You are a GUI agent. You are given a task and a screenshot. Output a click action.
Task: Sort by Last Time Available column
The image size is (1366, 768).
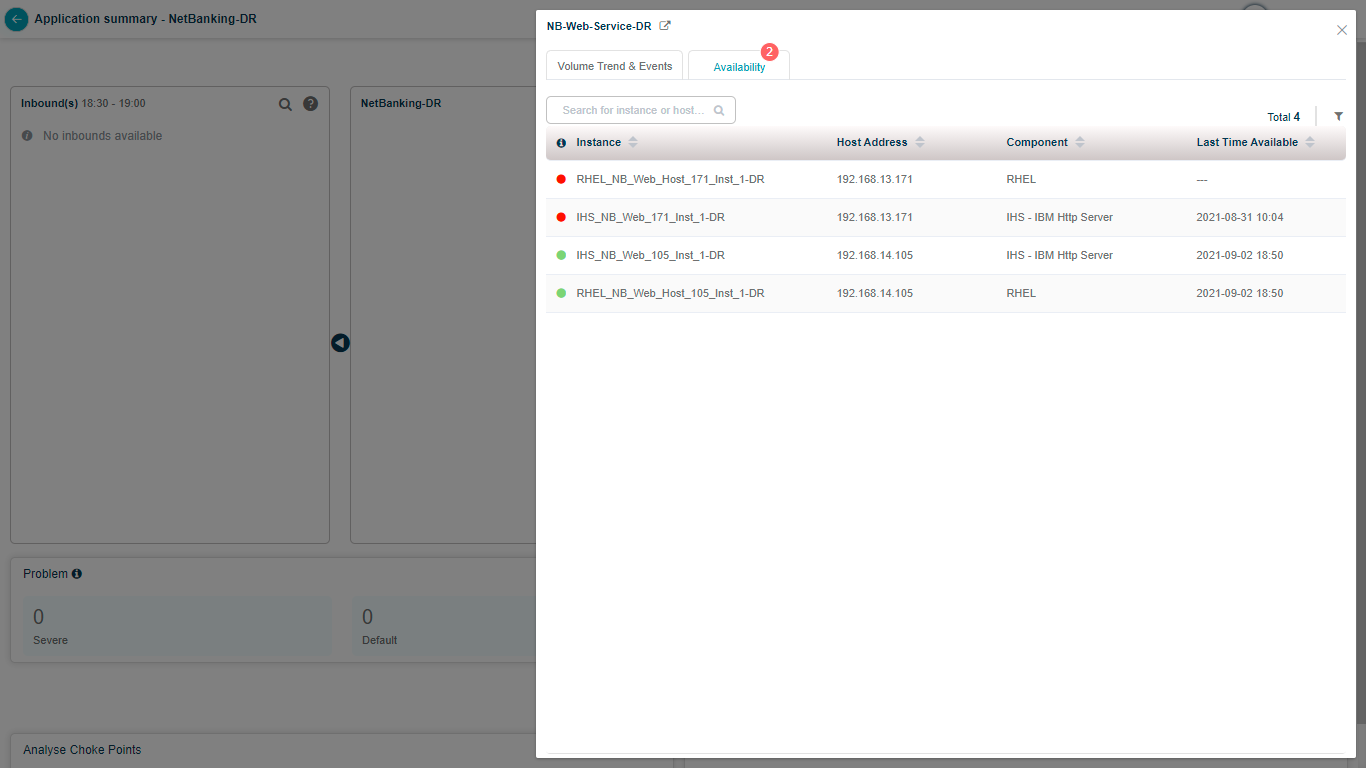click(x=1310, y=143)
